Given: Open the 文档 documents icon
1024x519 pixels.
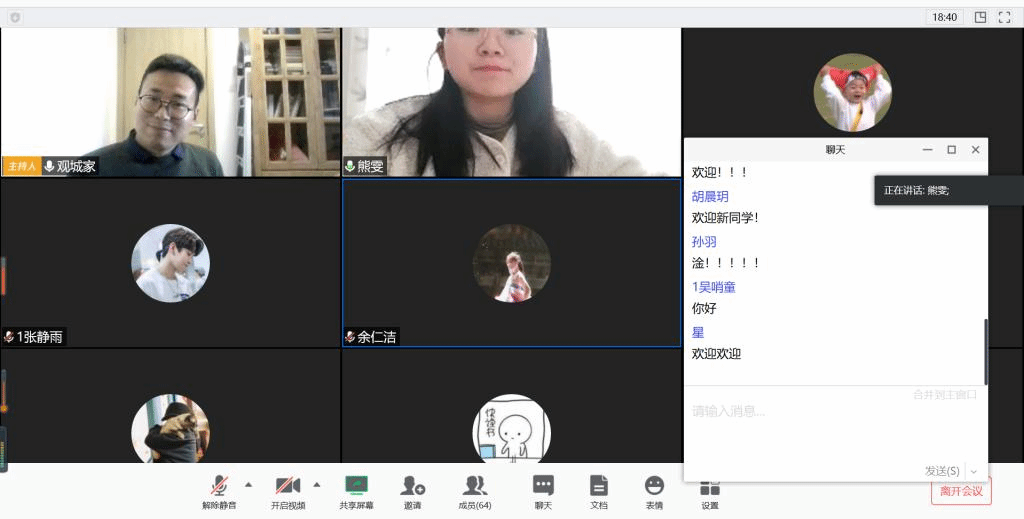Looking at the screenshot, I should (x=598, y=491).
